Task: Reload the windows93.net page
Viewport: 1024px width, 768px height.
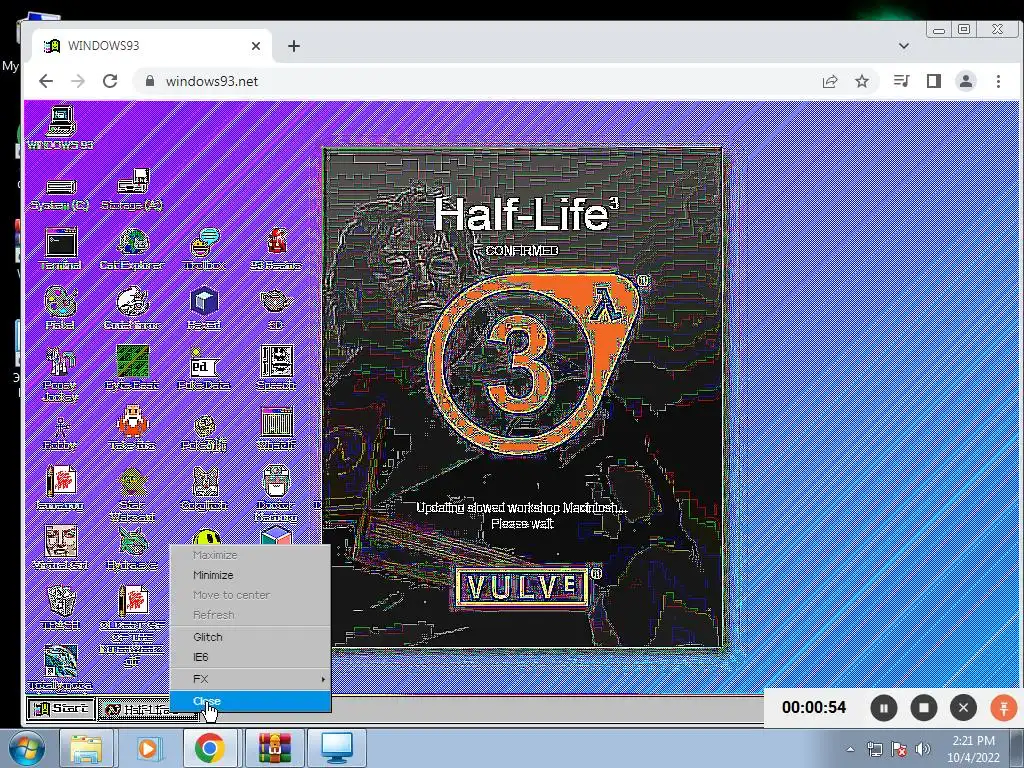Action: click(x=110, y=81)
